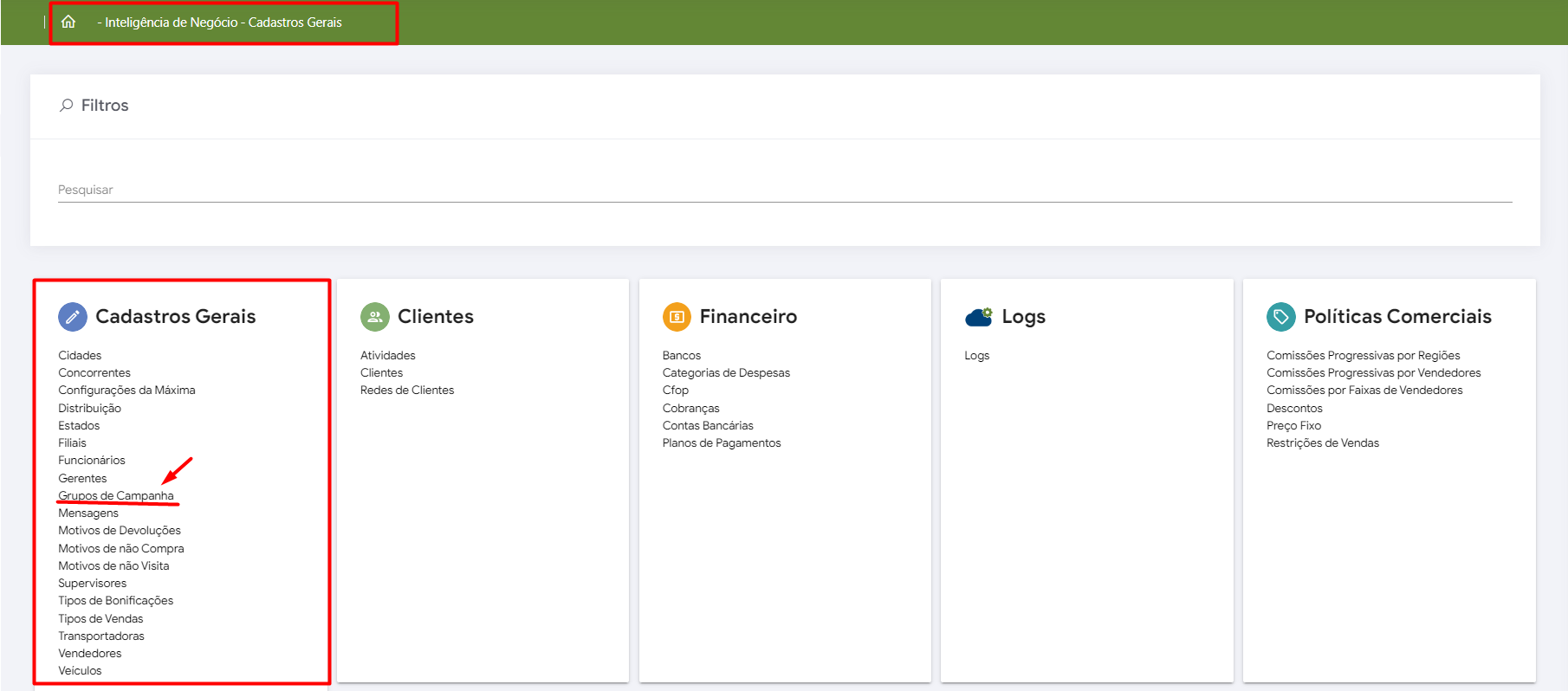The height and width of the screenshot is (691, 1568).
Task: Click the Clientes people icon
Action: [x=375, y=317]
